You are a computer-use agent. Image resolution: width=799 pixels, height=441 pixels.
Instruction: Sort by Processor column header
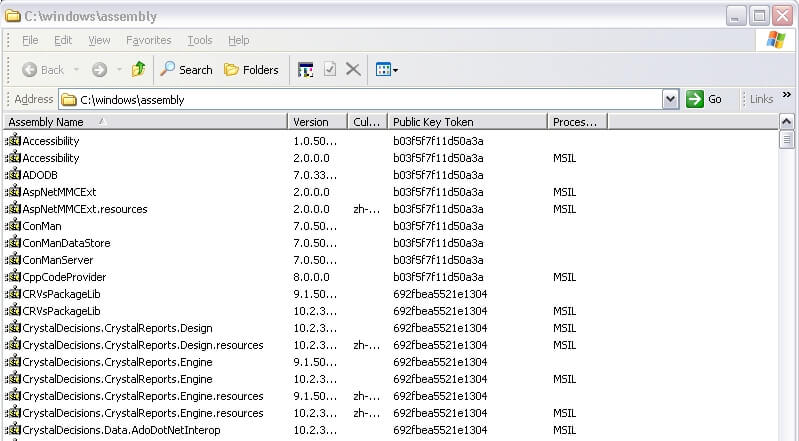click(577, 122)
